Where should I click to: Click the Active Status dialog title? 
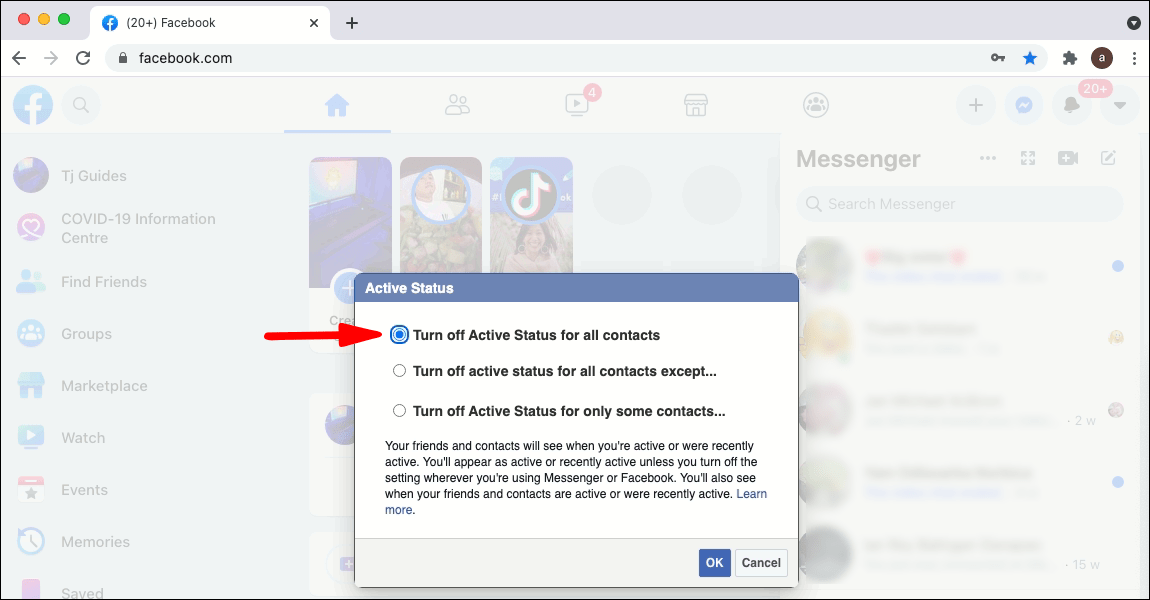(x=409, y=288)
